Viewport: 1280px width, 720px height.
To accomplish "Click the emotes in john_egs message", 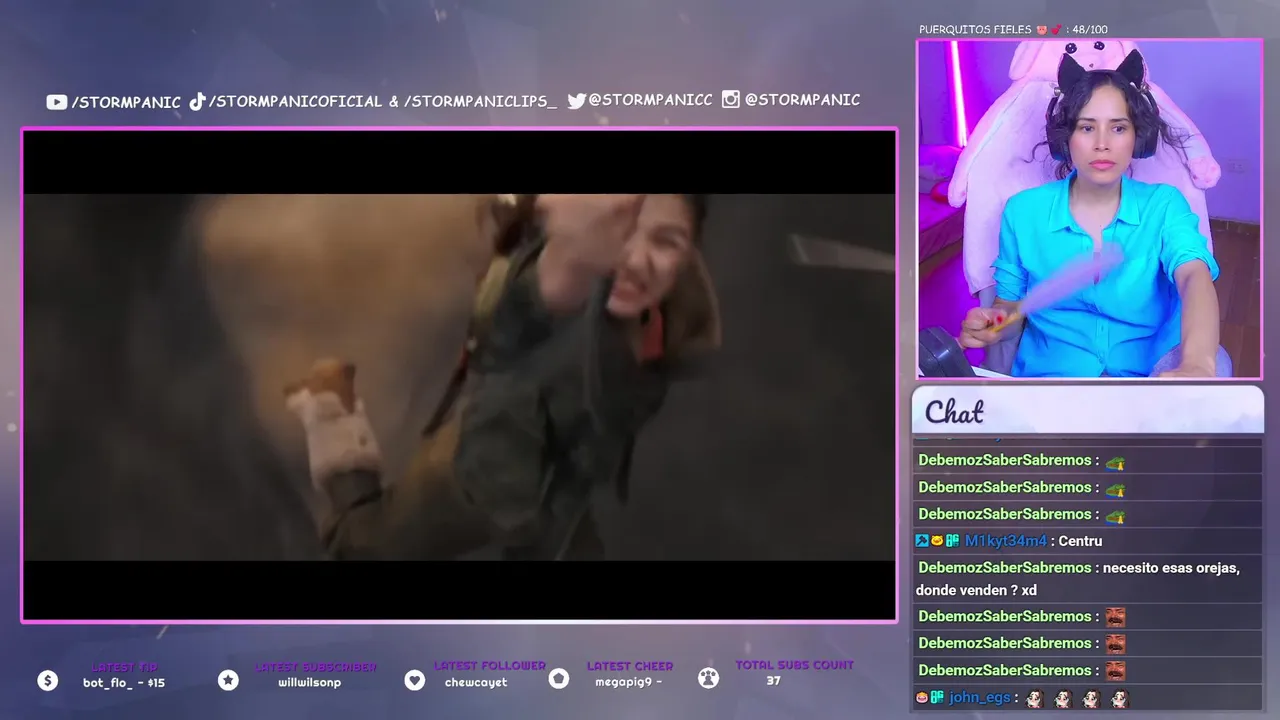I will tap(1078, 698).
